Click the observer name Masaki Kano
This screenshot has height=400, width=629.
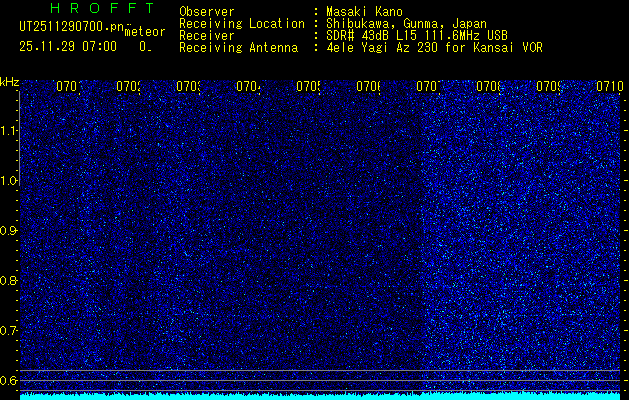point(364,11)
